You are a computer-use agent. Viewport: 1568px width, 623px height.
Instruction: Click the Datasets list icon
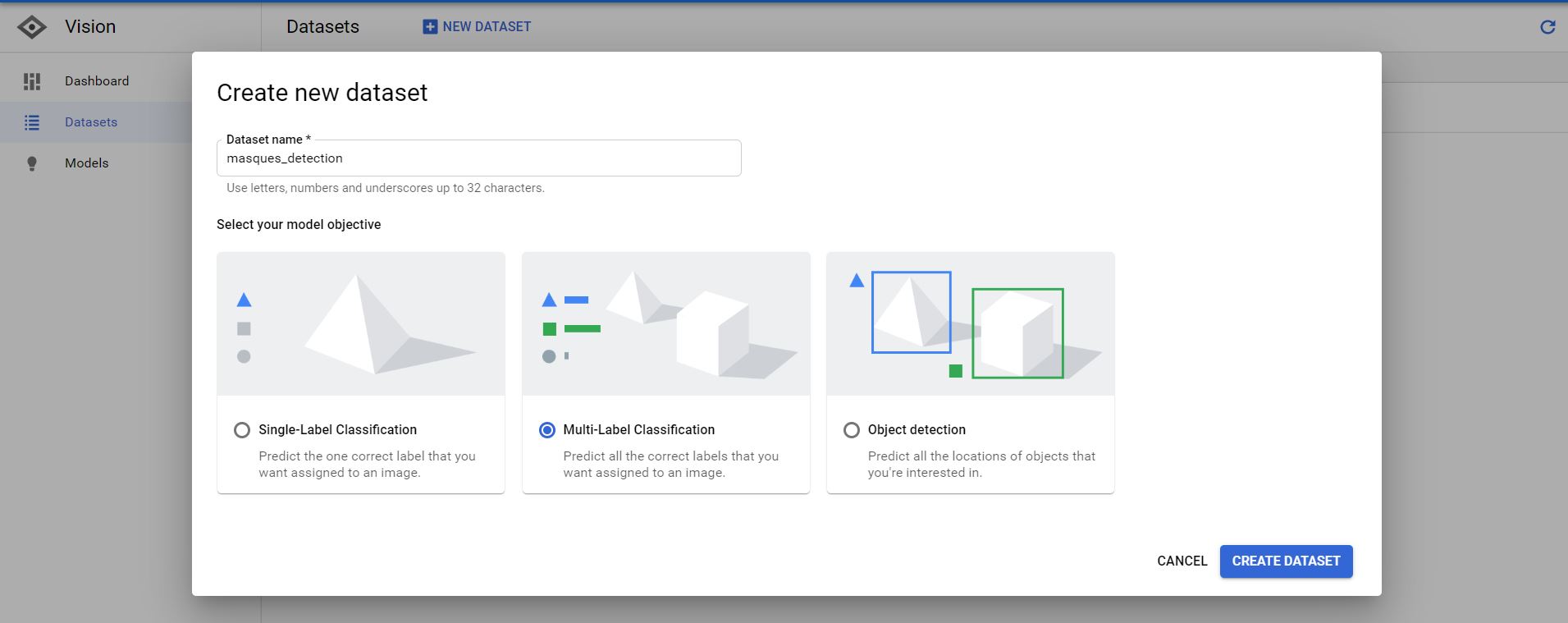click(32, 122)
